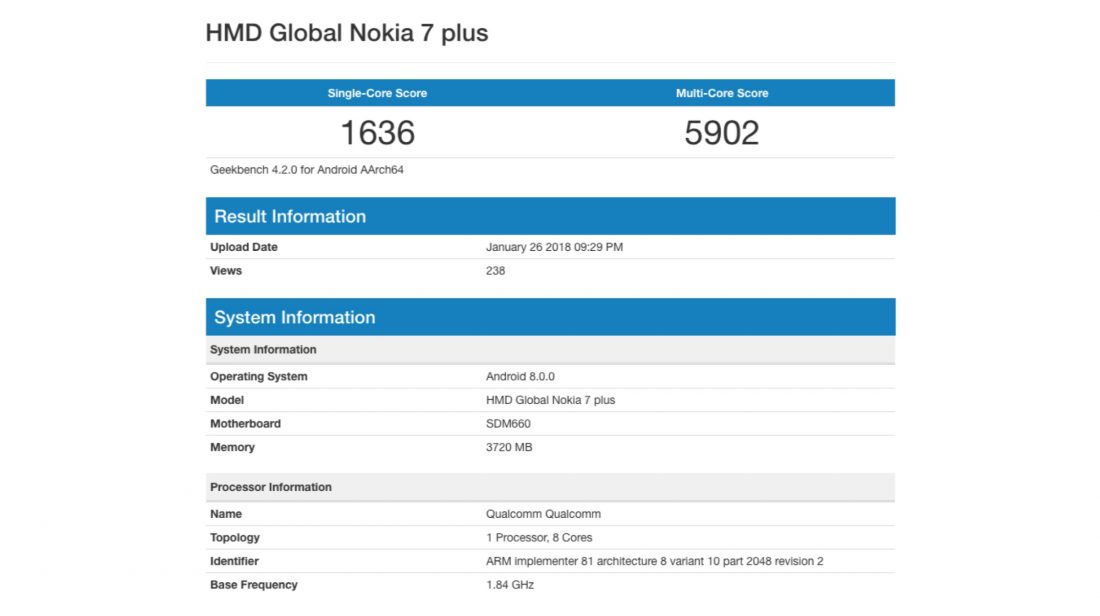Screen dimensions: 1100x616
Task: Click the blue System Information section header
Action: (x=294, y=318)
